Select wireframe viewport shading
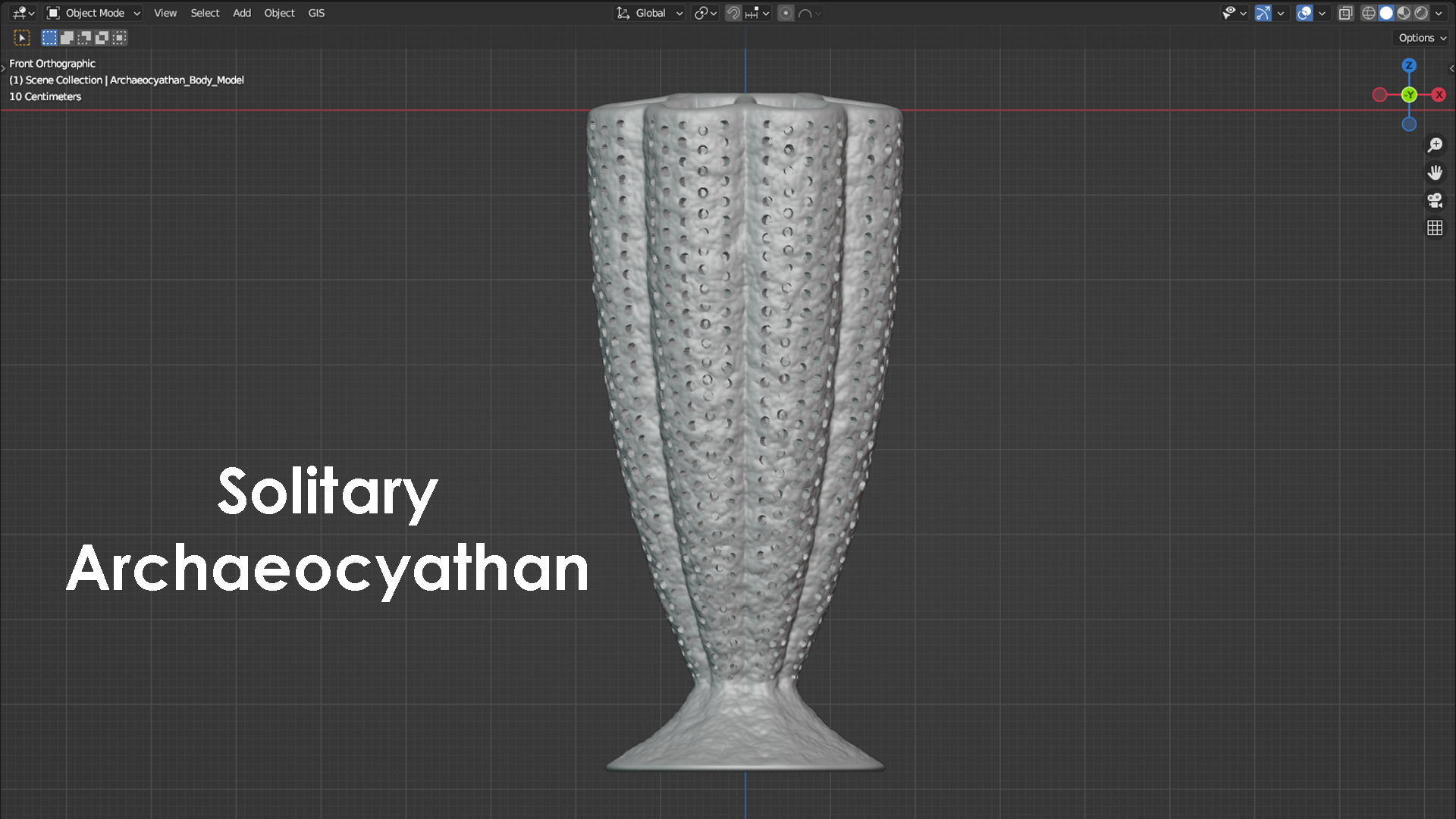The width and height of the screenshot is (1456, 819). click(1368, 13)
